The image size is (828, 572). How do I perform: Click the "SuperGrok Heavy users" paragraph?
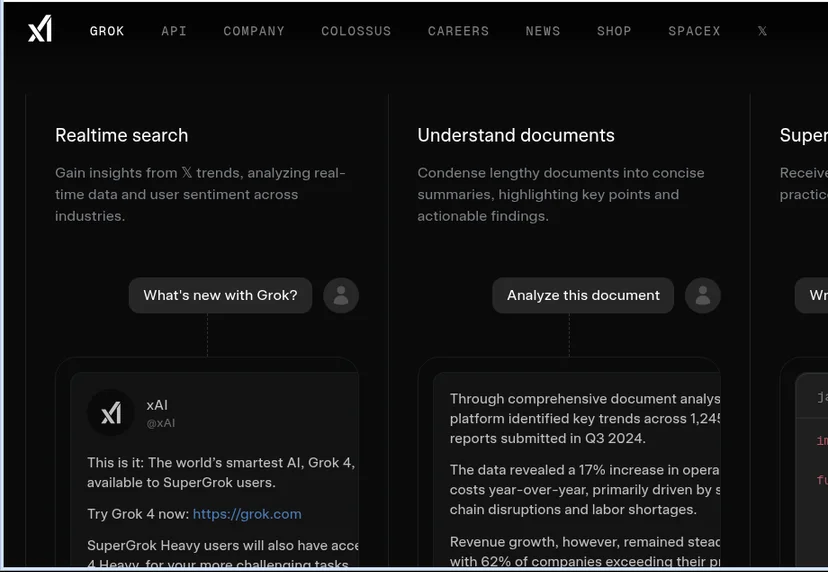[223, 554]
